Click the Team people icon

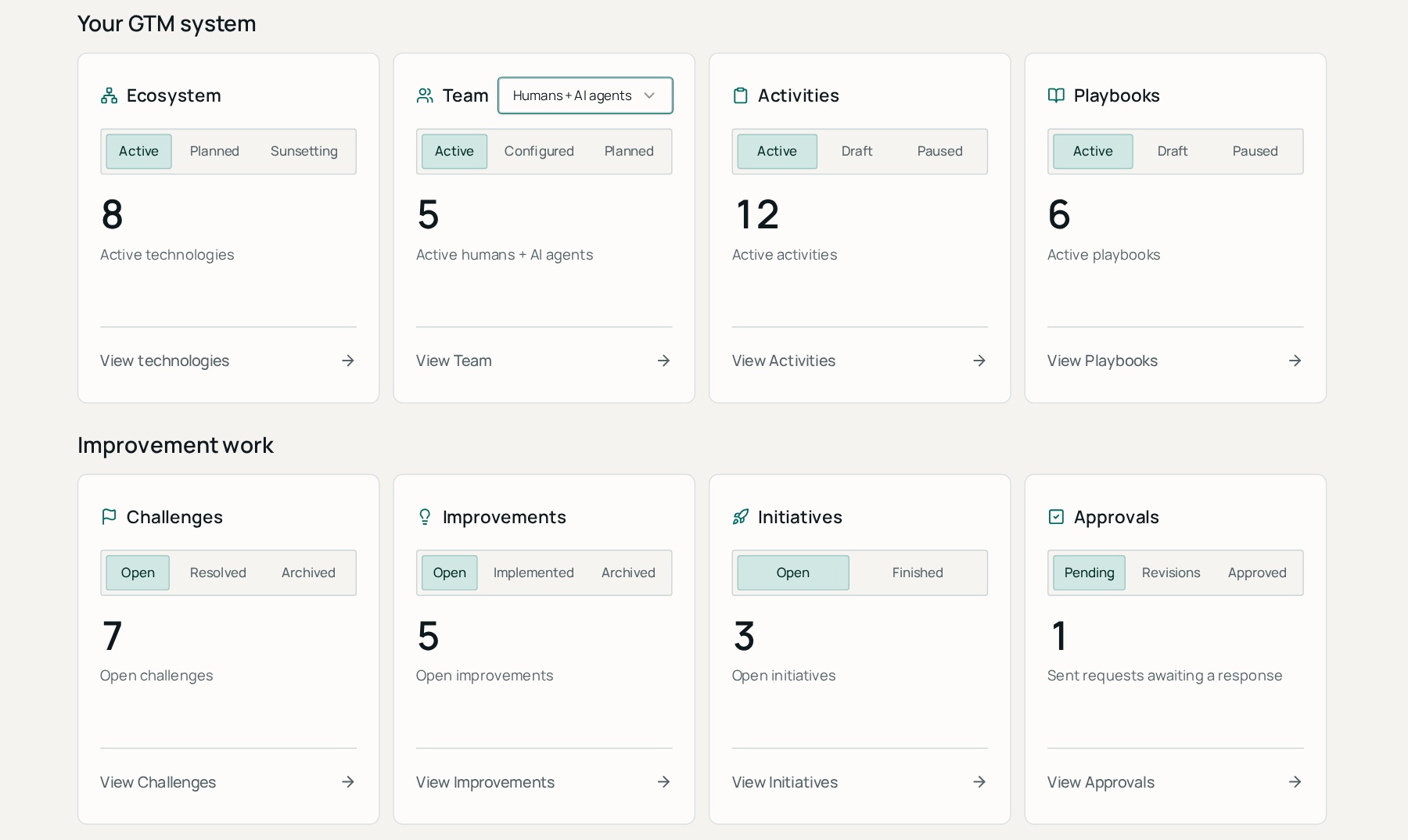tap(425, 95)
